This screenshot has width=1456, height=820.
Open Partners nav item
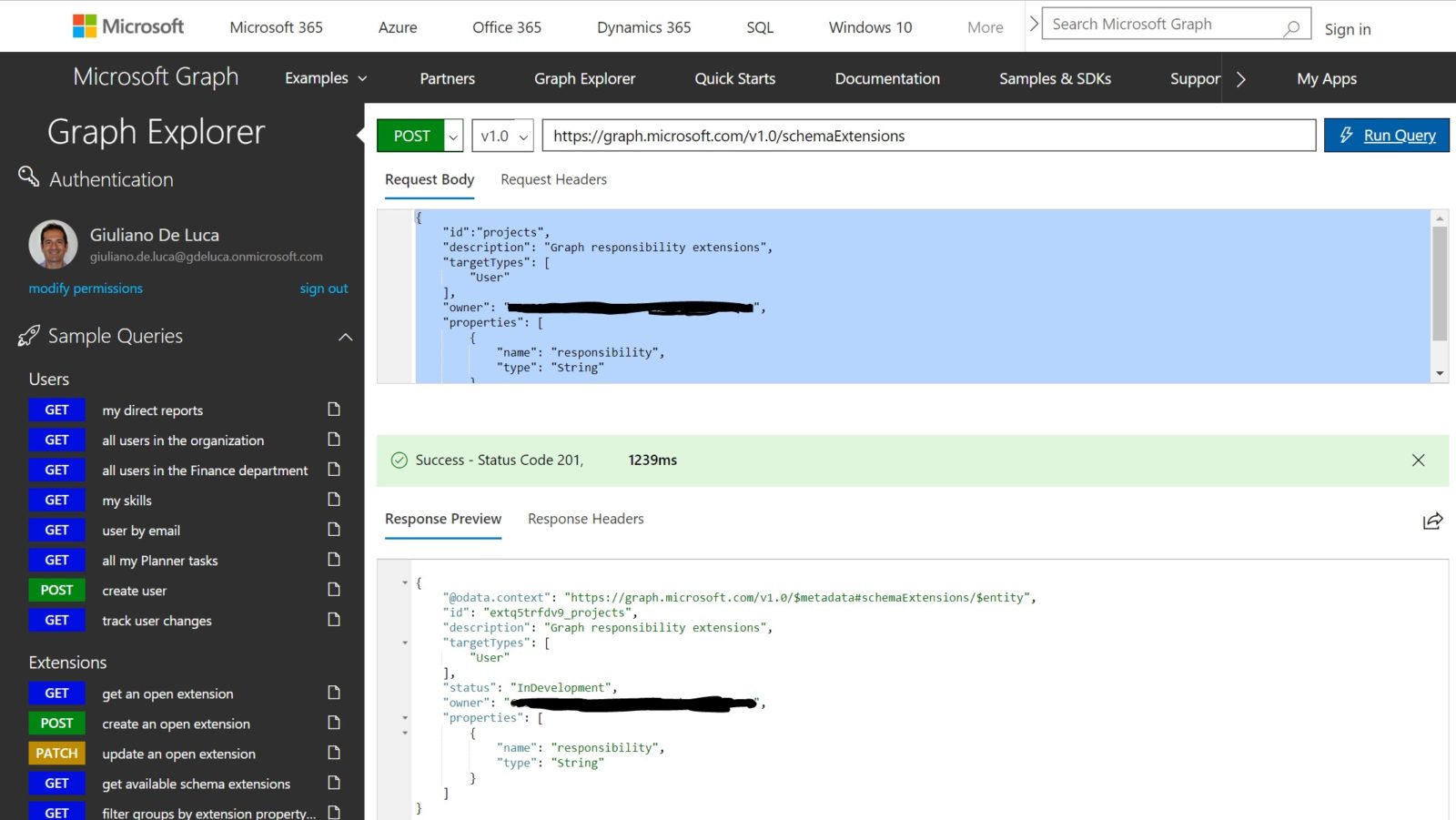coord(447,78)
